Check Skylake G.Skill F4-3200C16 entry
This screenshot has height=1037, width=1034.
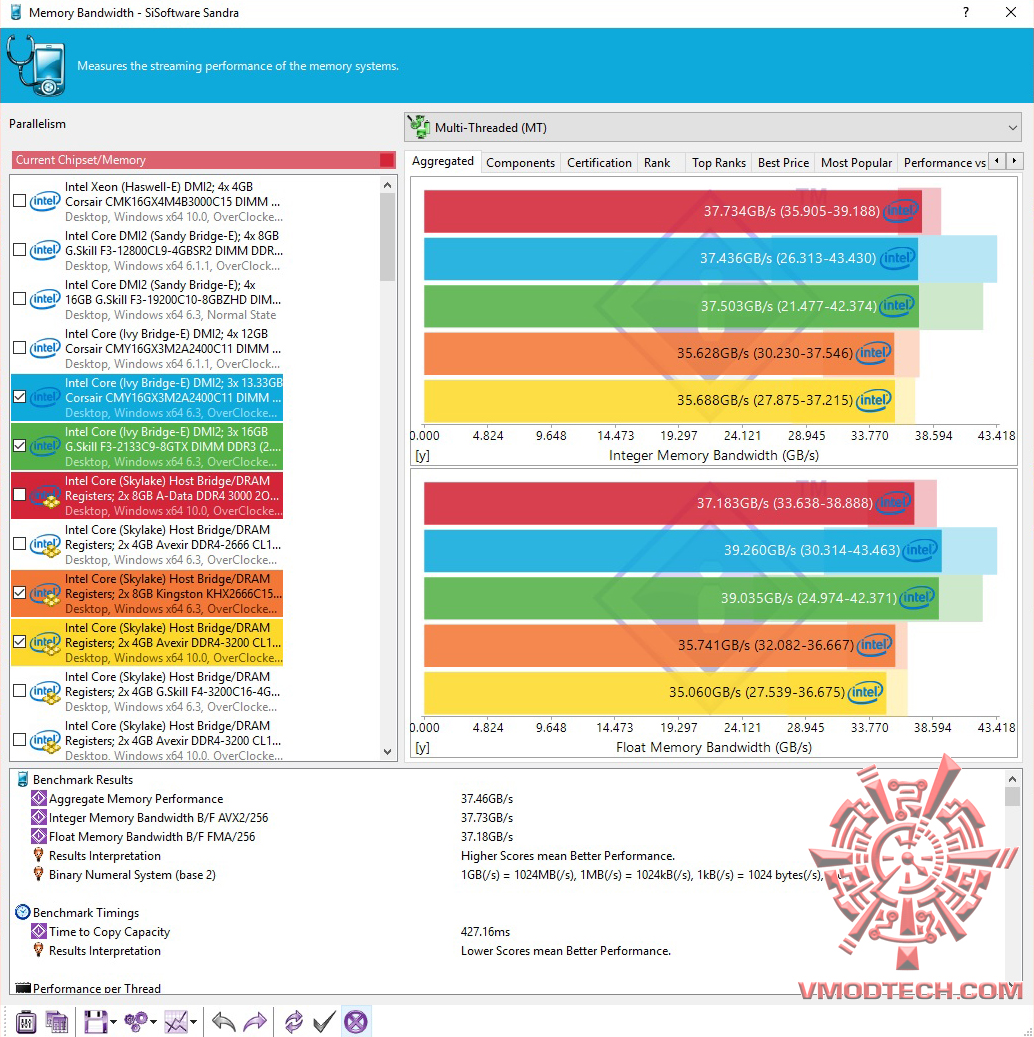coord(20,690)
